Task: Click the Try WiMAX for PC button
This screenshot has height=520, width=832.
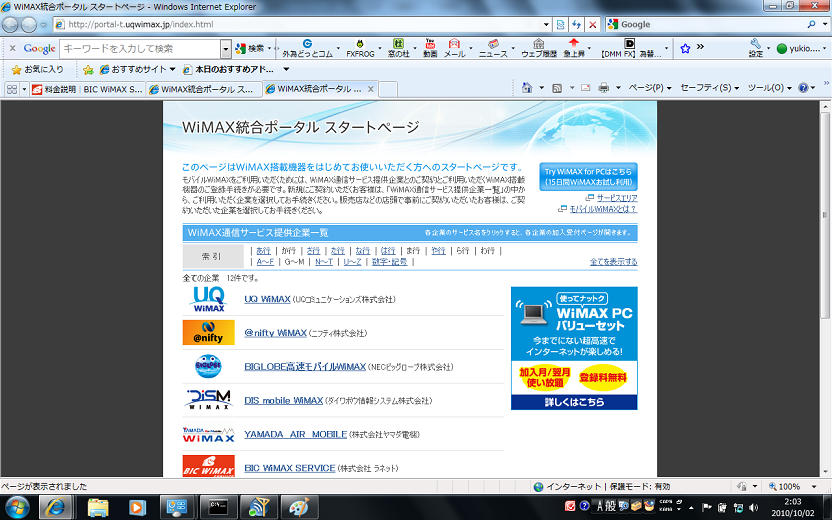Action: click(x=588, y=177)
